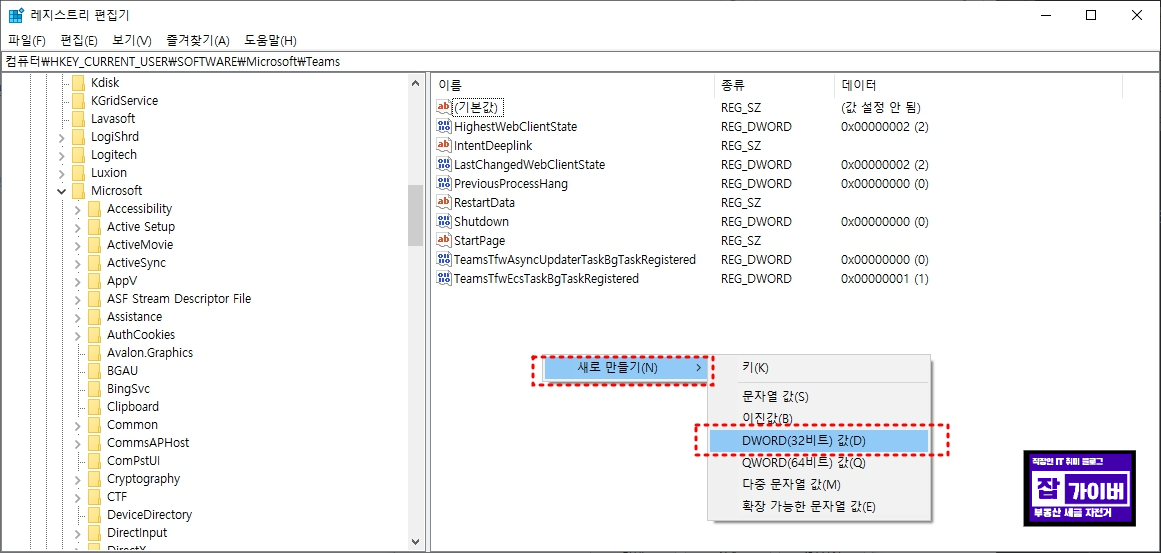The image size is (1161, 553).
Task: Click the TeamsTfwEcsTaskBgTaskRegistered value icon
Action: coord(444,278)
